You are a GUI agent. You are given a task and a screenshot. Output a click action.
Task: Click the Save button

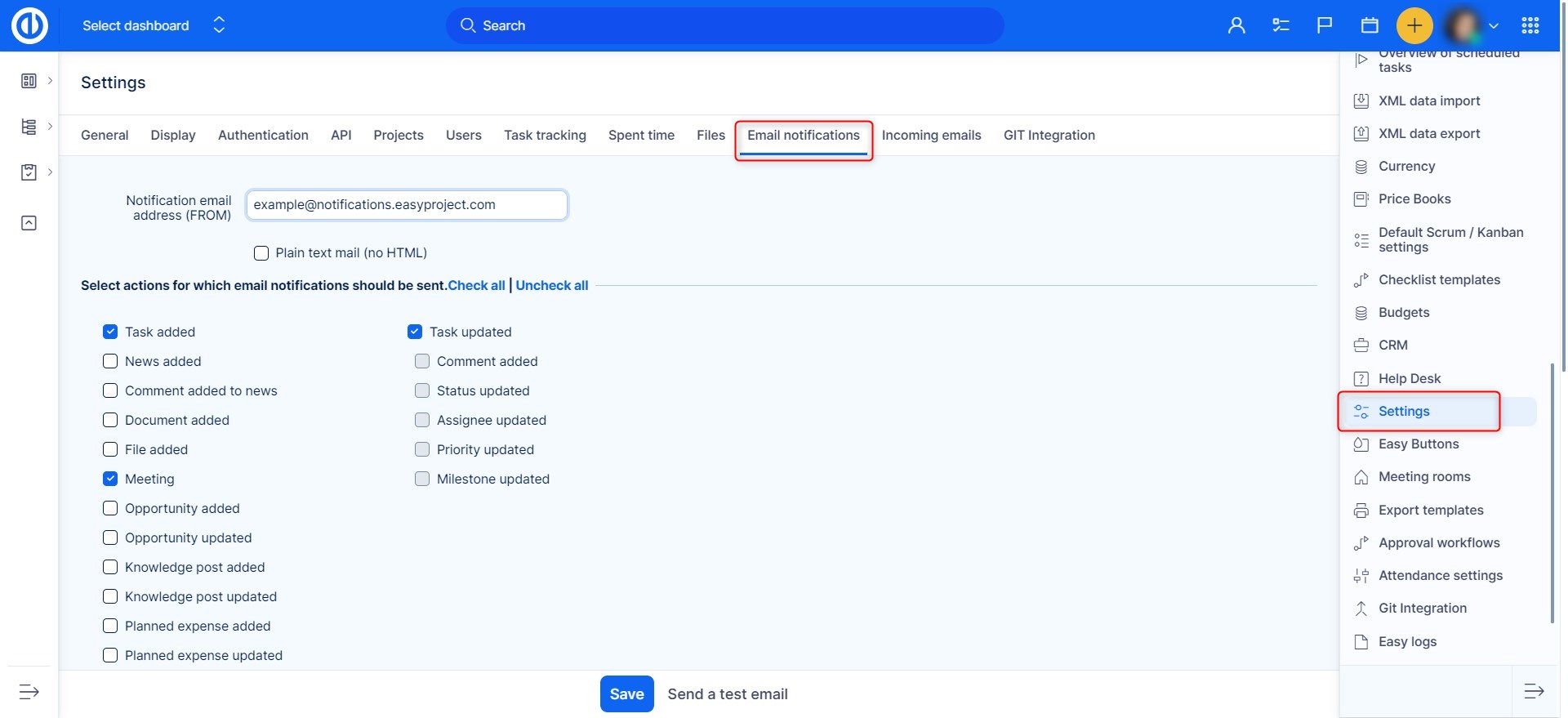(626, 693)
